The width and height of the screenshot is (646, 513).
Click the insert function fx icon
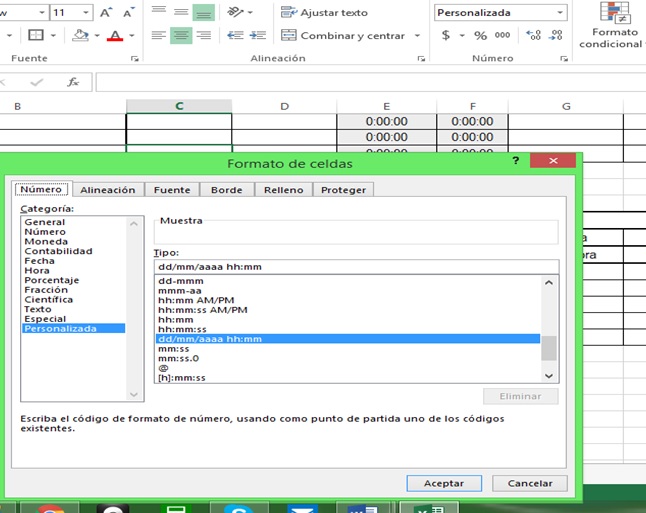(73, 82)
